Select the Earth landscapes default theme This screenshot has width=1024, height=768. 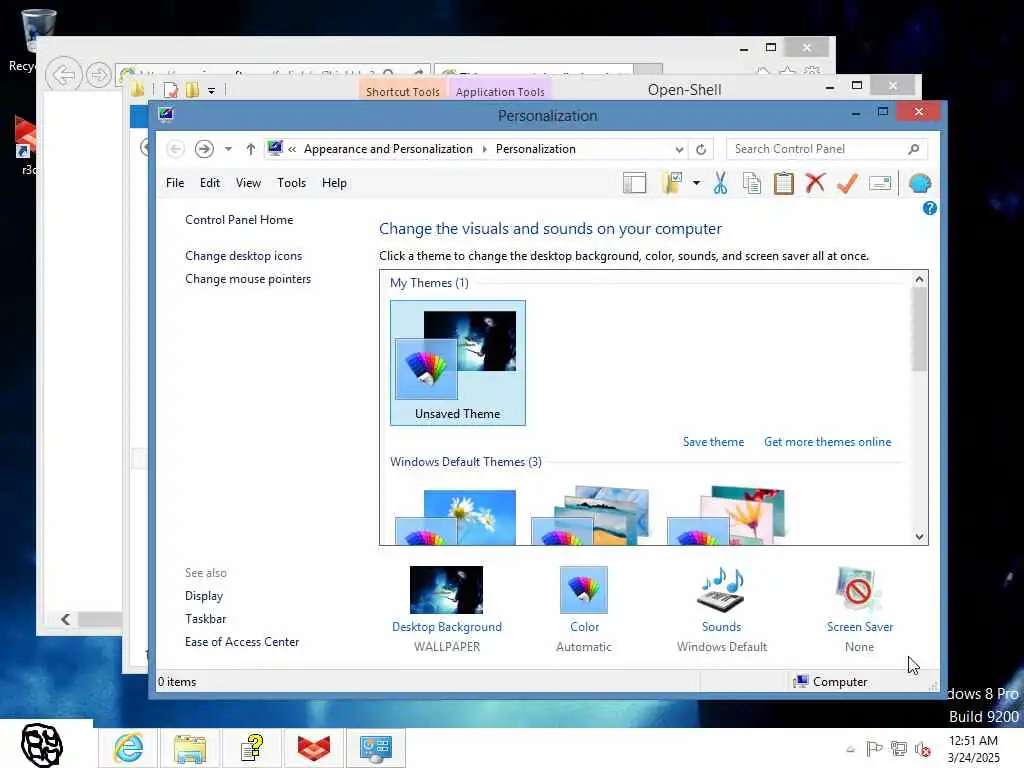click(590, 515)
